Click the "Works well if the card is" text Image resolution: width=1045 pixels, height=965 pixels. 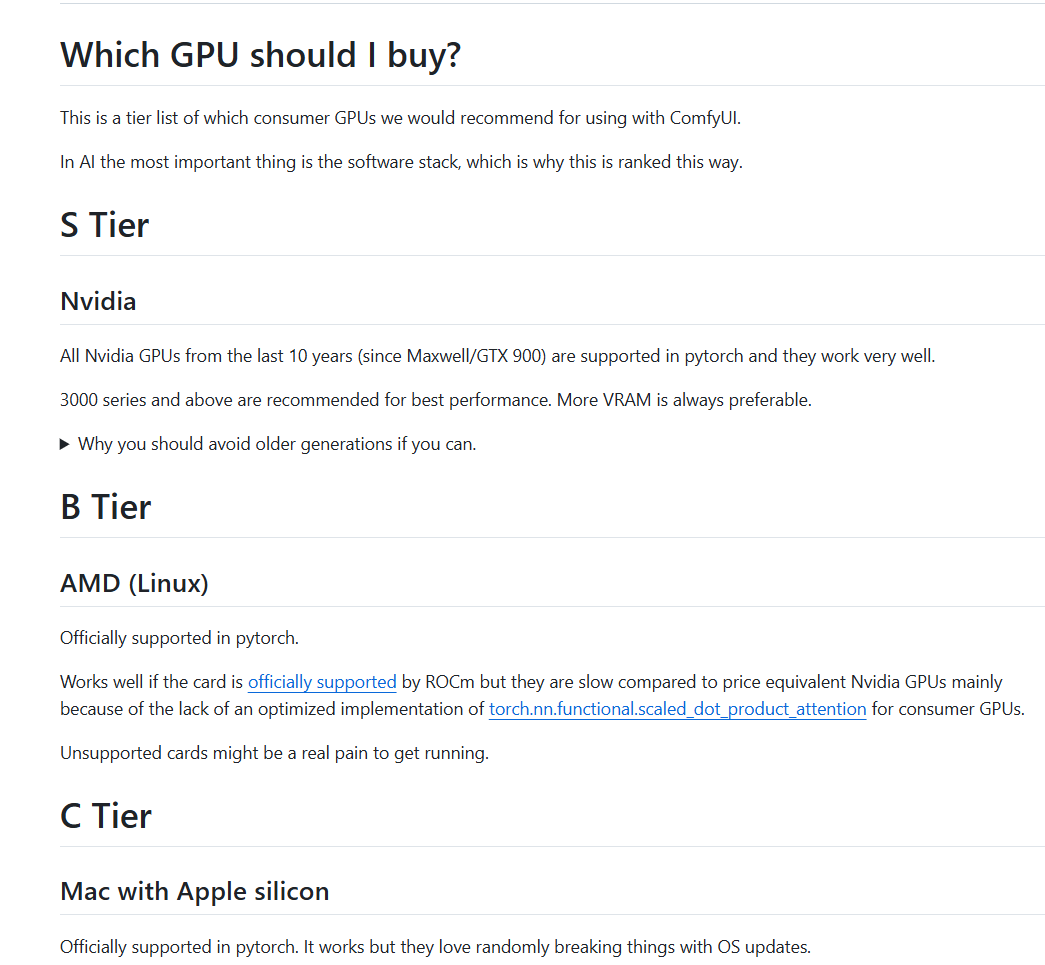click(x=151, y=682)
